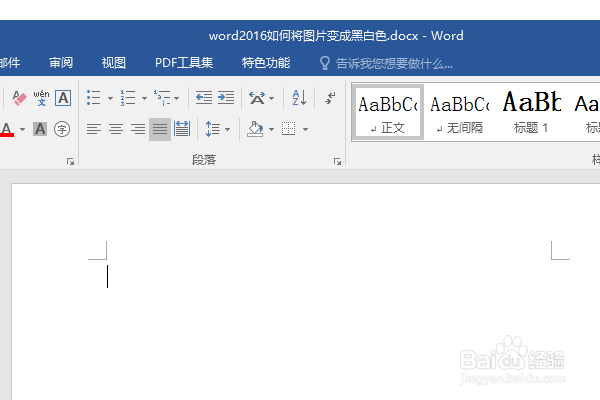Open the shading color dropdown arrow
Viewport: 600px width, 400px height.
pos(271,129)
